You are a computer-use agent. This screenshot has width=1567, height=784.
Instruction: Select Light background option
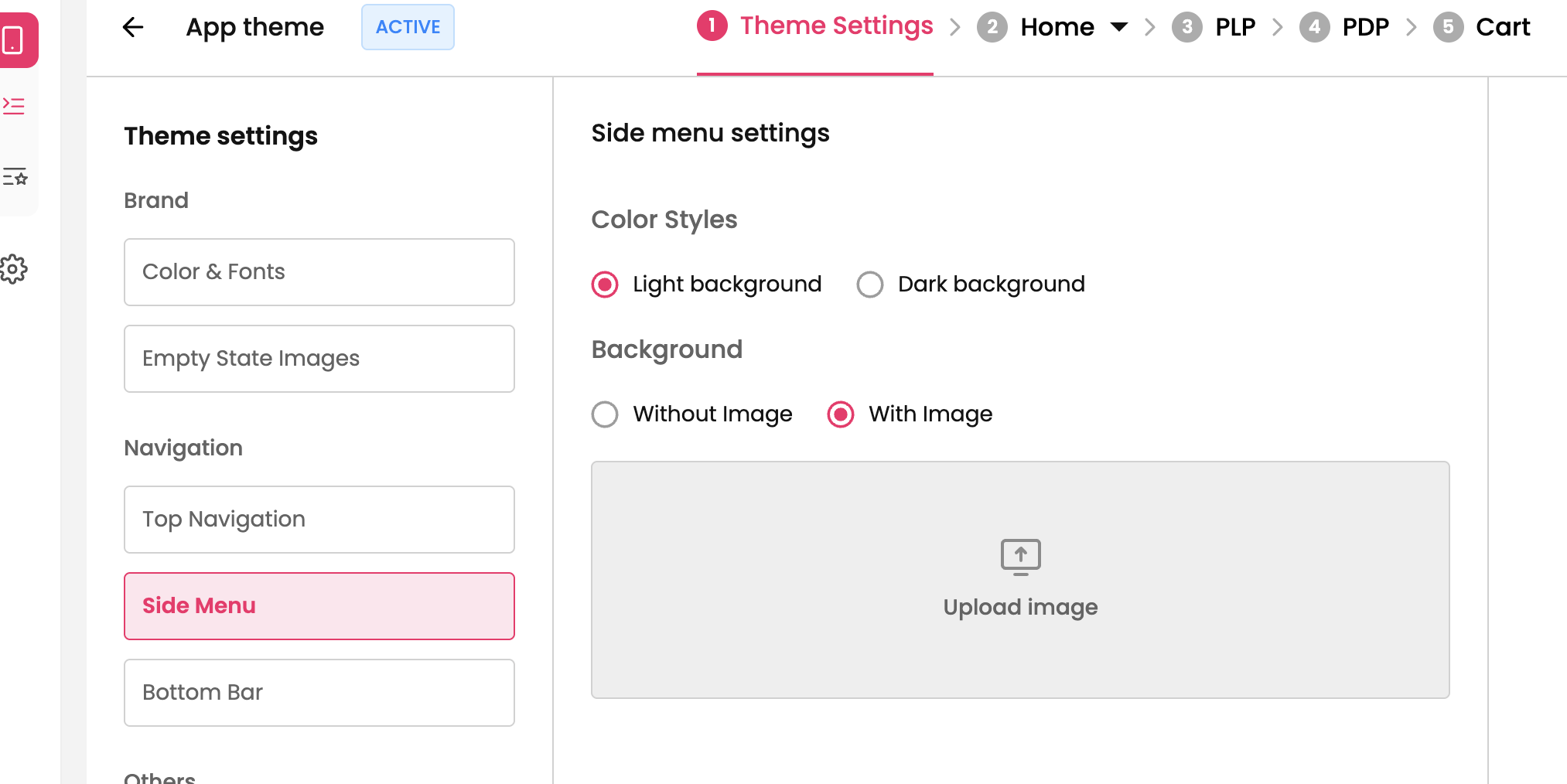605,285
